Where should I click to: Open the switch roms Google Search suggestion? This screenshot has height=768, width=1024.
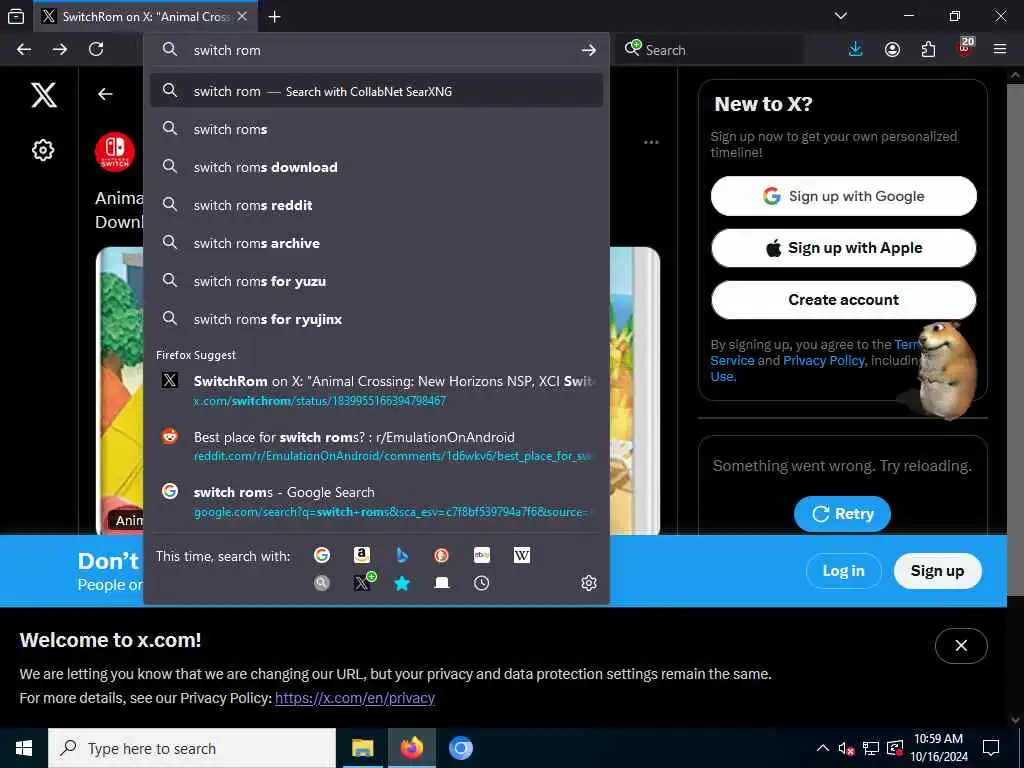(376, 502)
